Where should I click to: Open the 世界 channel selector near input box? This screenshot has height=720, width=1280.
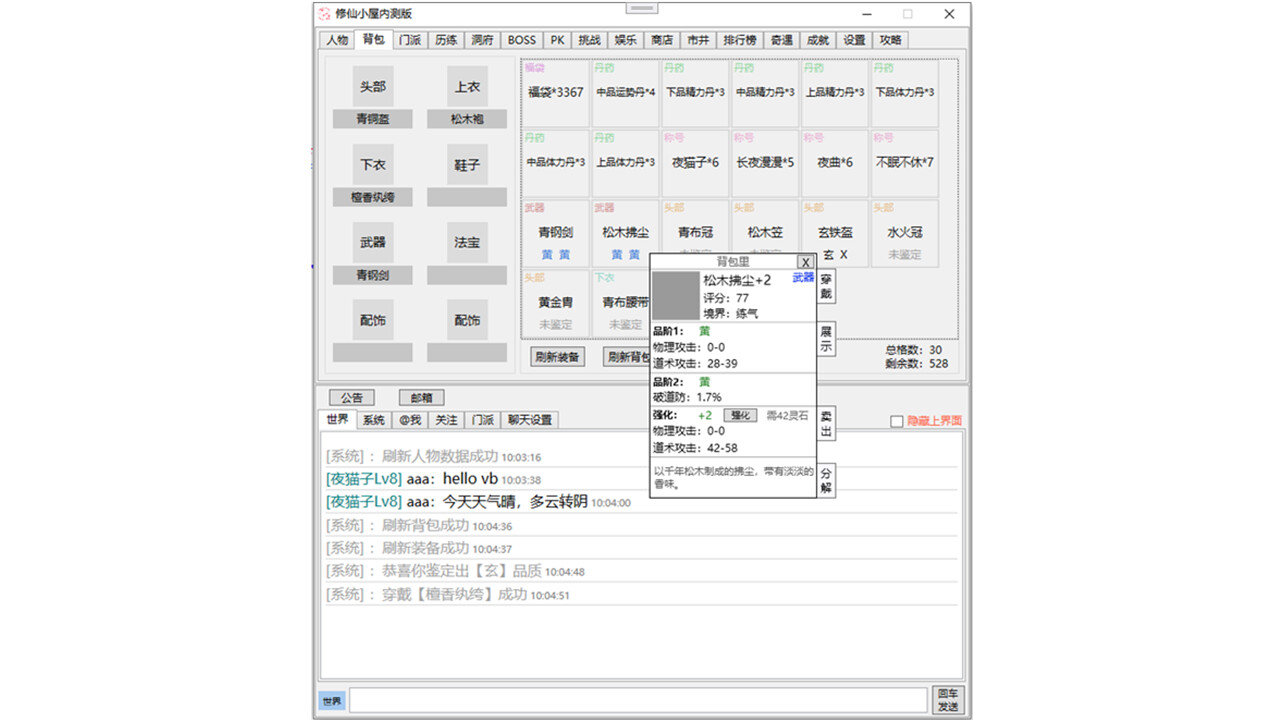pos(331,700)
